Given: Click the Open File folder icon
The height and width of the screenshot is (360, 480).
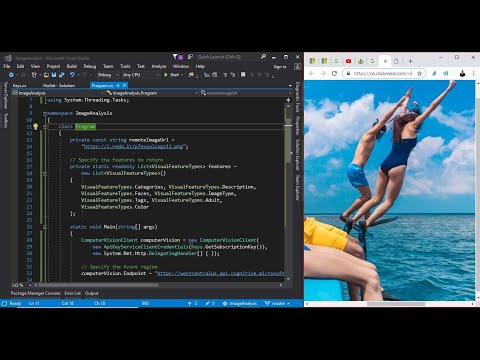Looking at the screenshot, I should click(x=46, y=75).
